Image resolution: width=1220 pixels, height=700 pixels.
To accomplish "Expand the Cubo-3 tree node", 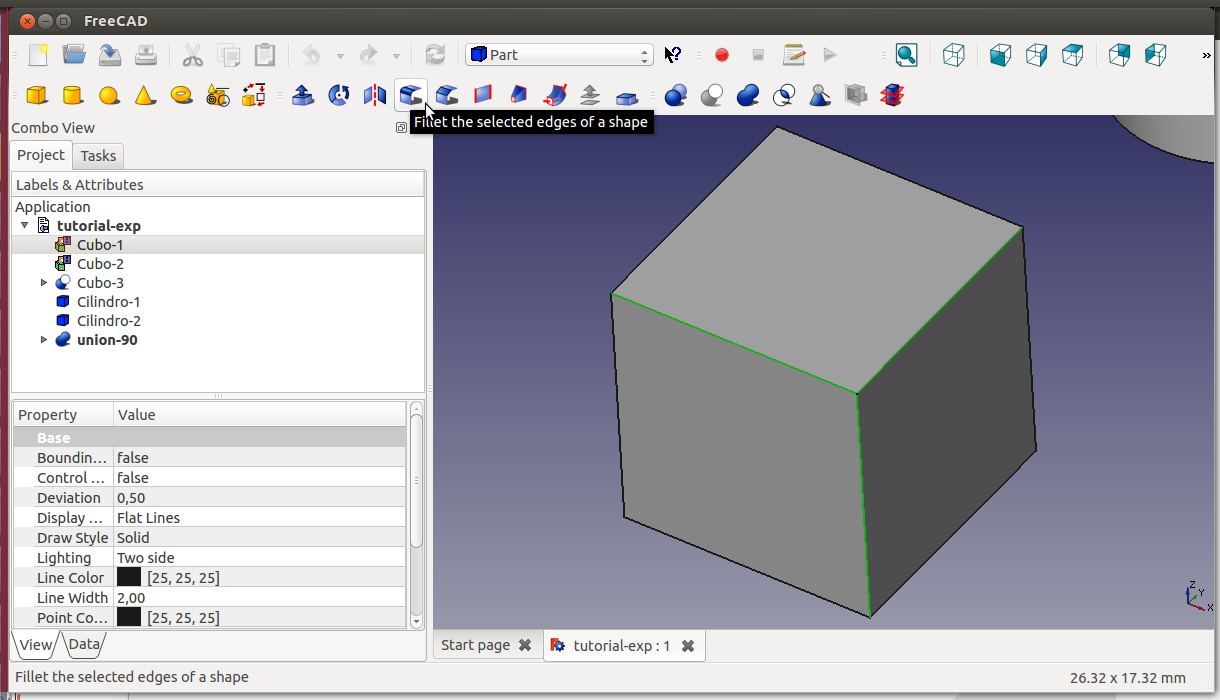I will point(44,283).
